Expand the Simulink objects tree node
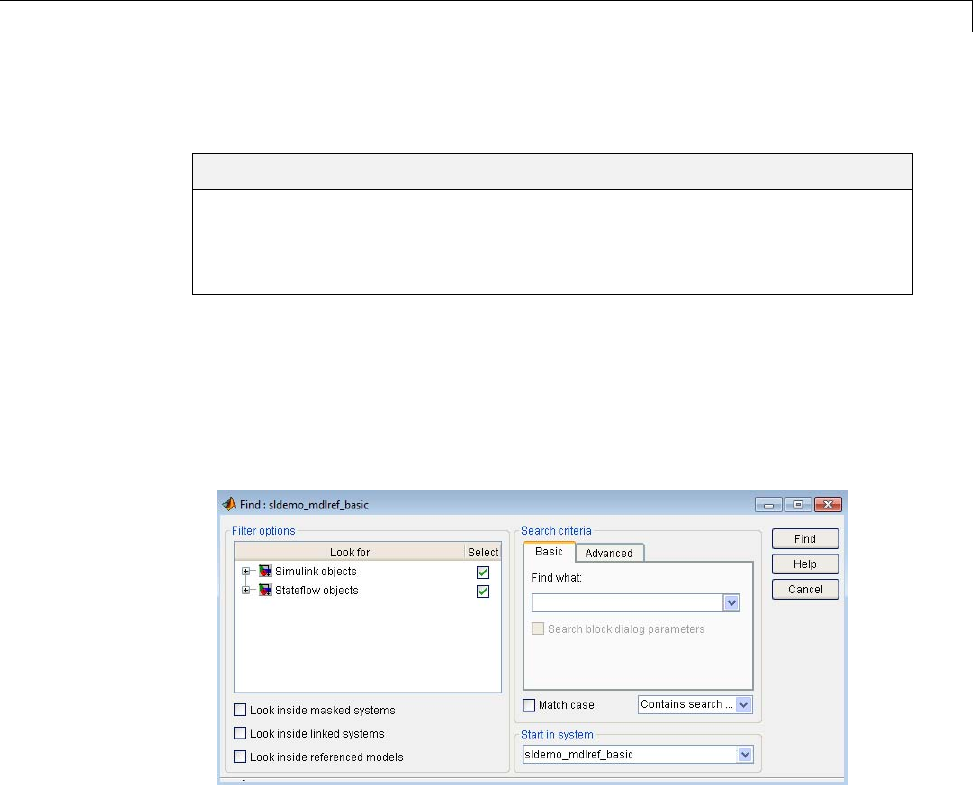The width and height of the screenshot is (973, 785). pyautogui.click(x=246, y=571)
